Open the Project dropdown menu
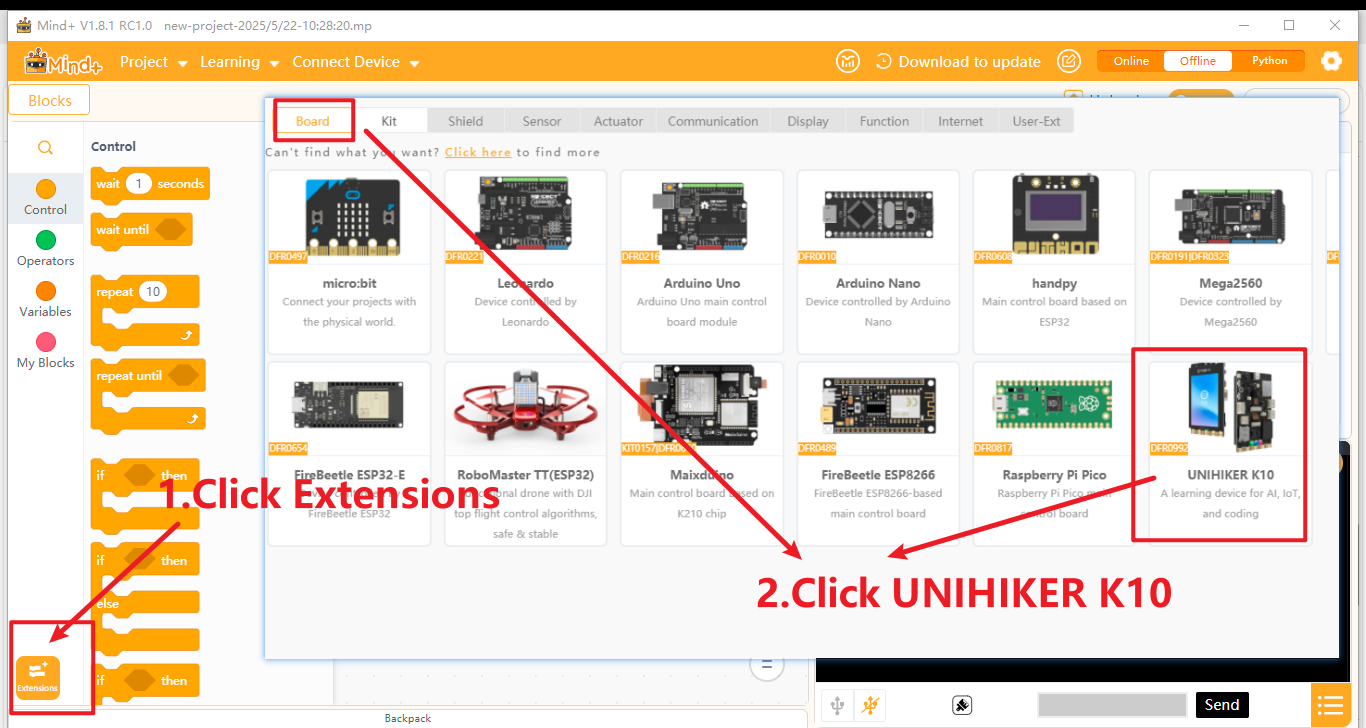1366x728 pixels. point(154,62)
